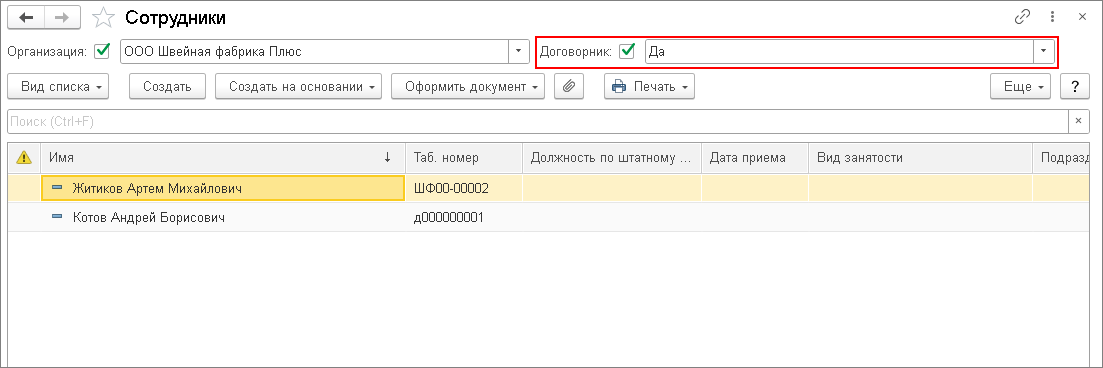Image resolution: width=1103 pixels, height=368 pixels.
Task: Clear the search field with X button
Action: (1079, 122)
